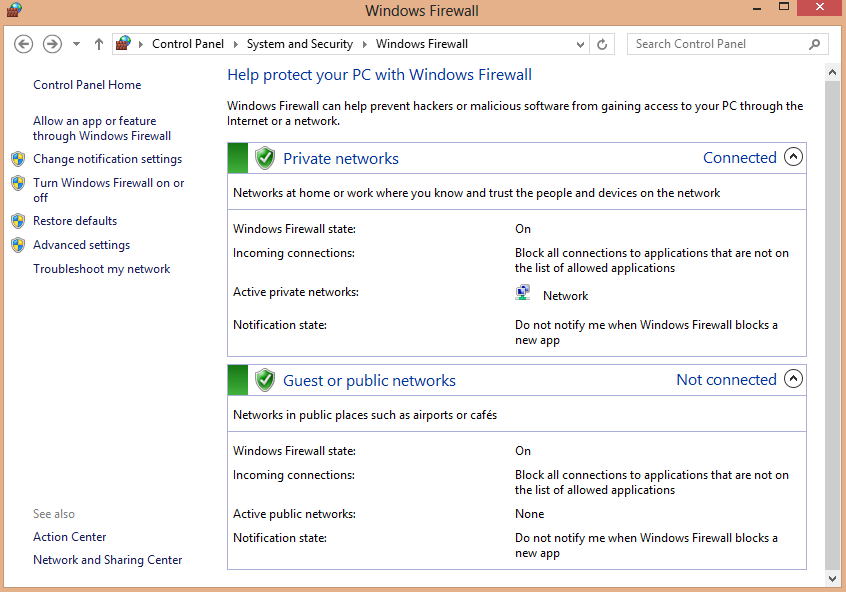This screenshot has width=846, height=592.
Task: Click the firewall icon in address bar
Action: pyautogui.click(x=124, y=43)
